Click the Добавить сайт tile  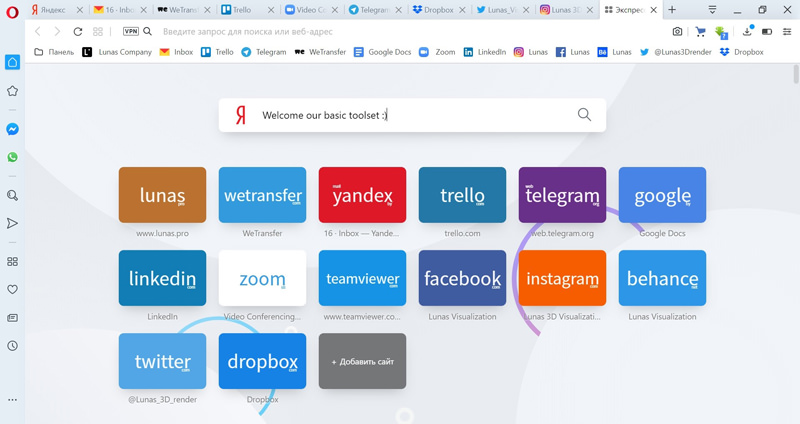pyautogui.click(x=362, y=361)
